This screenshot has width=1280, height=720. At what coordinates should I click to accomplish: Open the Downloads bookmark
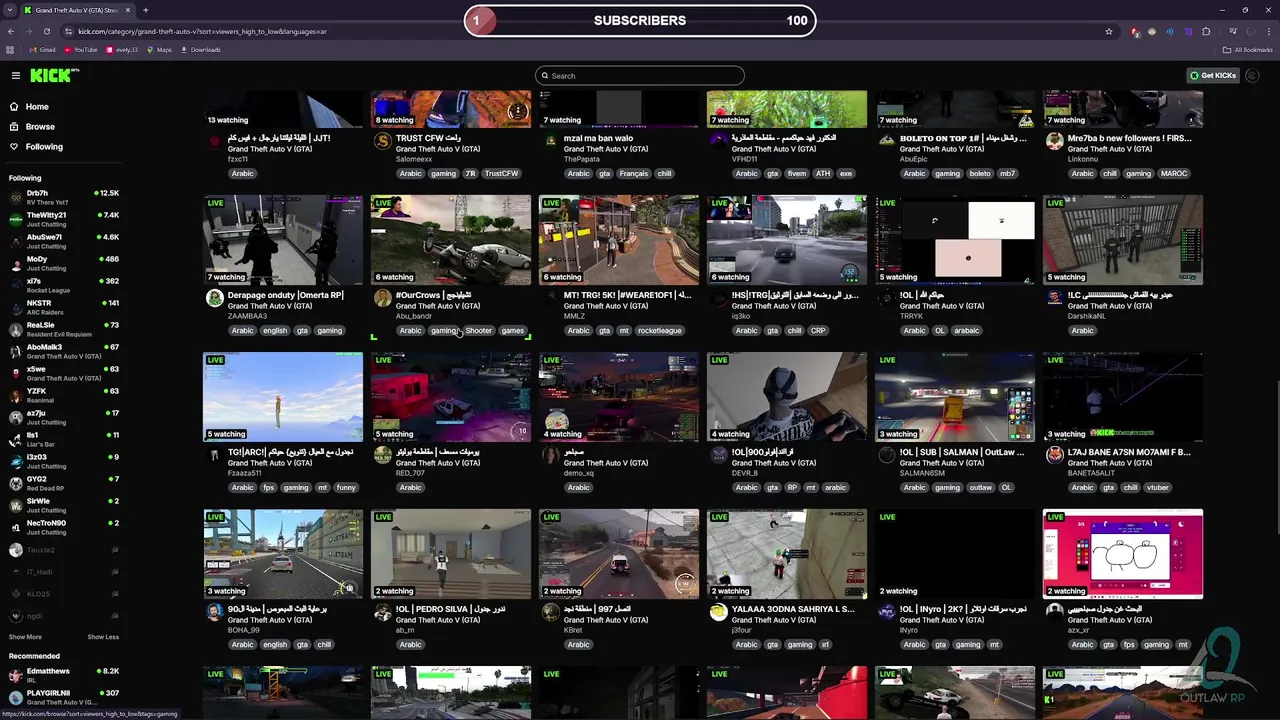click(x=201, y=50)
